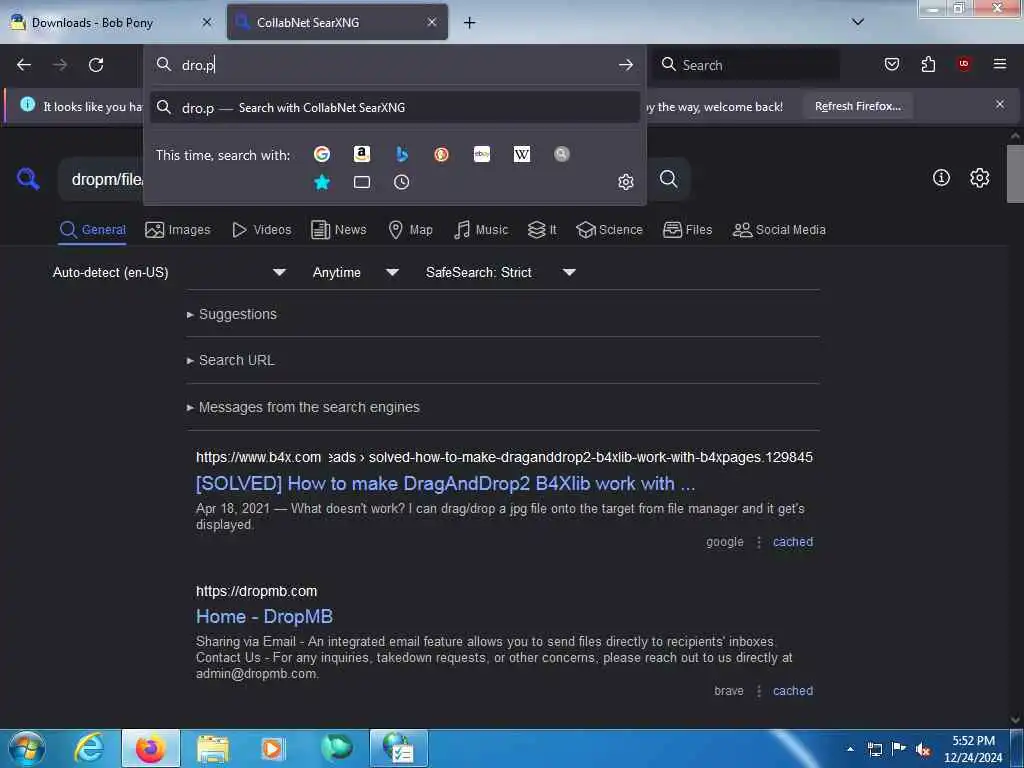Click the SearXNG search submit magnifier
1024x768 pixels.
(668, 178)
